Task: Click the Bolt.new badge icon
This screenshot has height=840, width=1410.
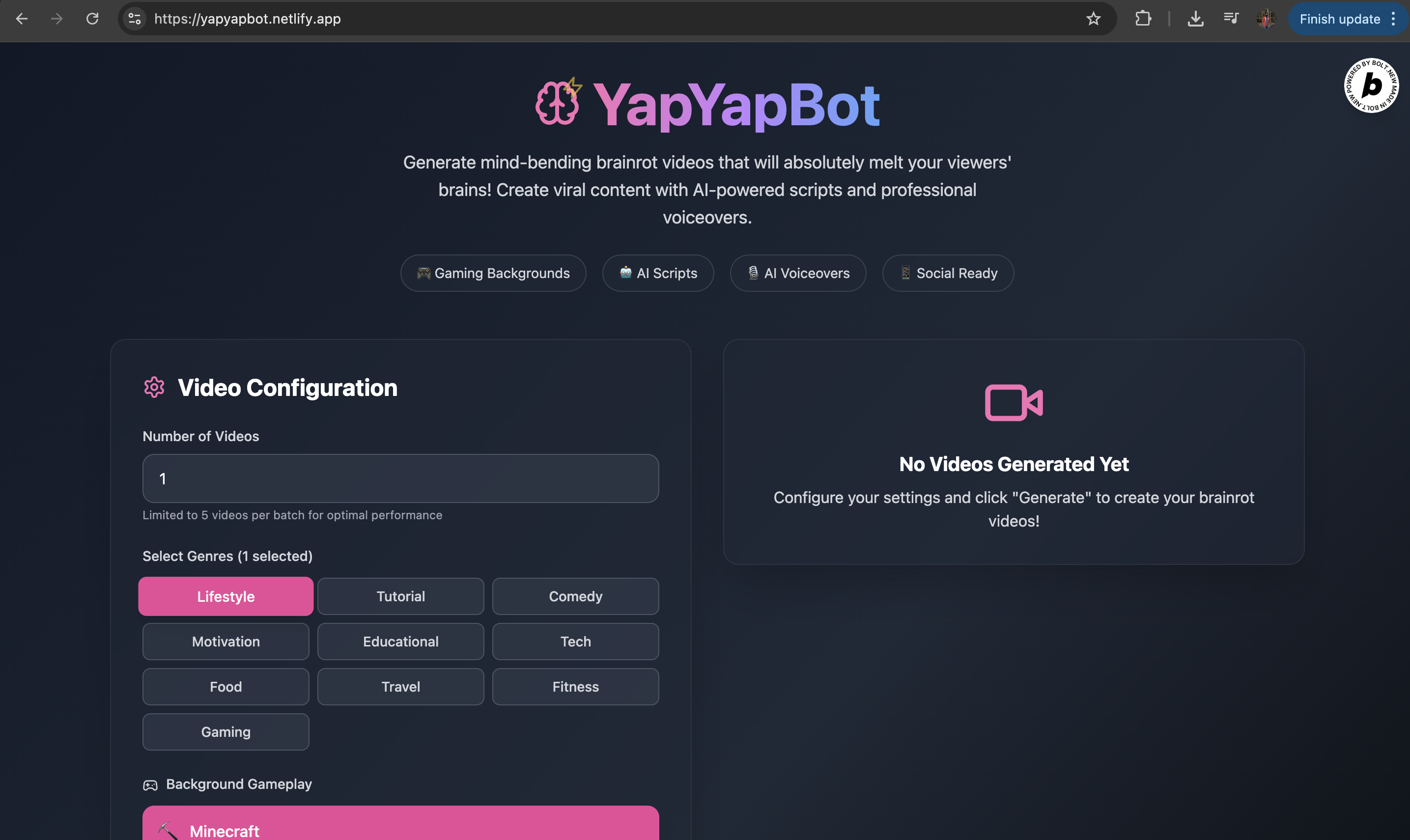Action: pos(1371,85)
